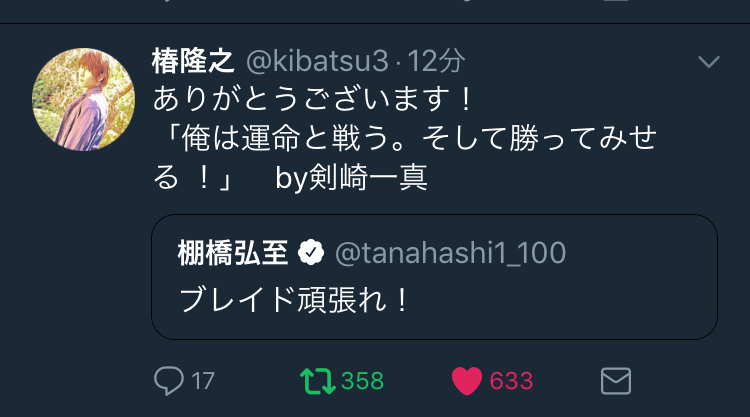Viewport: 750px width, 417px height.
Task: Open the @kibatsu3 handle
Action: pyautogui.click(x=316, y=61)
